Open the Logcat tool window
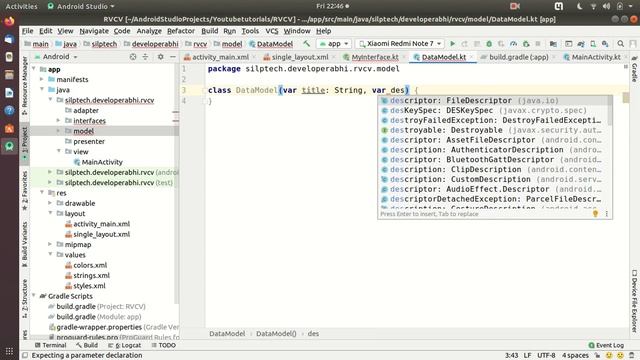Screen dimensions: 640x360 click(x=124, y=345)
